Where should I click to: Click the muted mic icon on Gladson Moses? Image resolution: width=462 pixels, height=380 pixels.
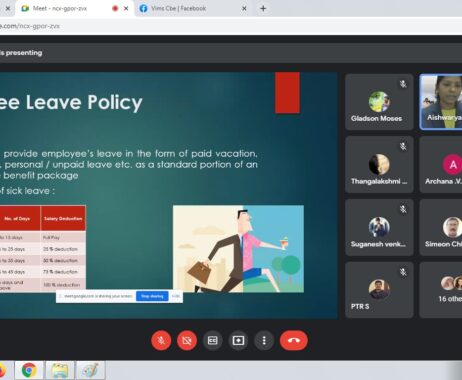click(403, 84)
